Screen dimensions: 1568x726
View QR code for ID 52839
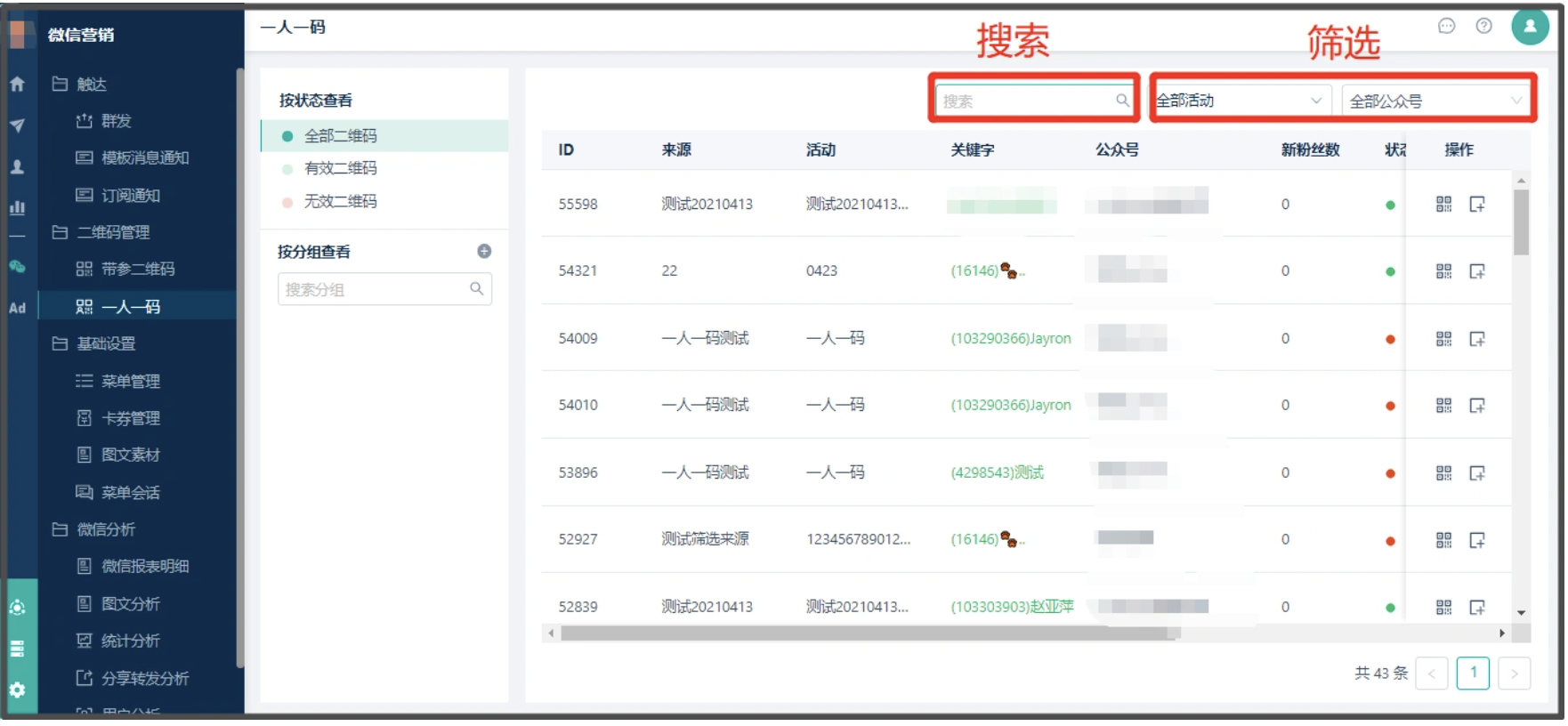1443,608
